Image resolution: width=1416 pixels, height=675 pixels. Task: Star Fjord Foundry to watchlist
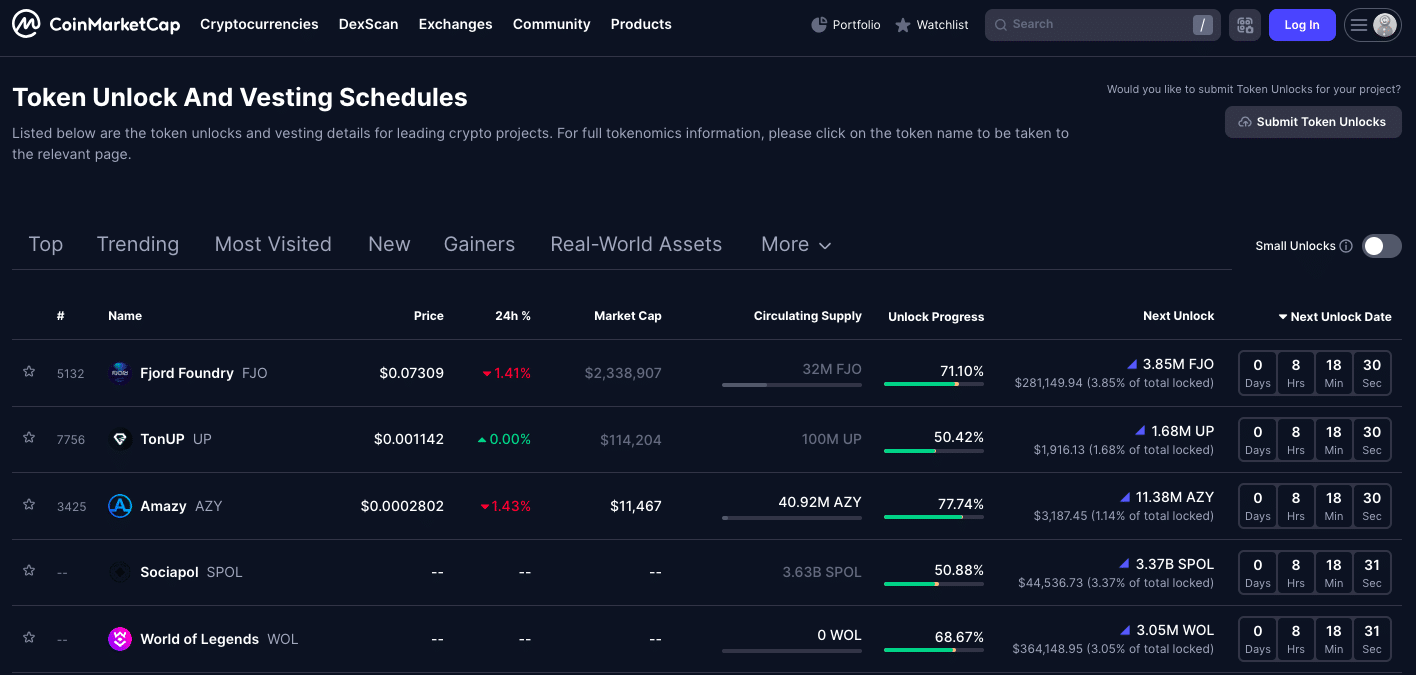[29, 371]
